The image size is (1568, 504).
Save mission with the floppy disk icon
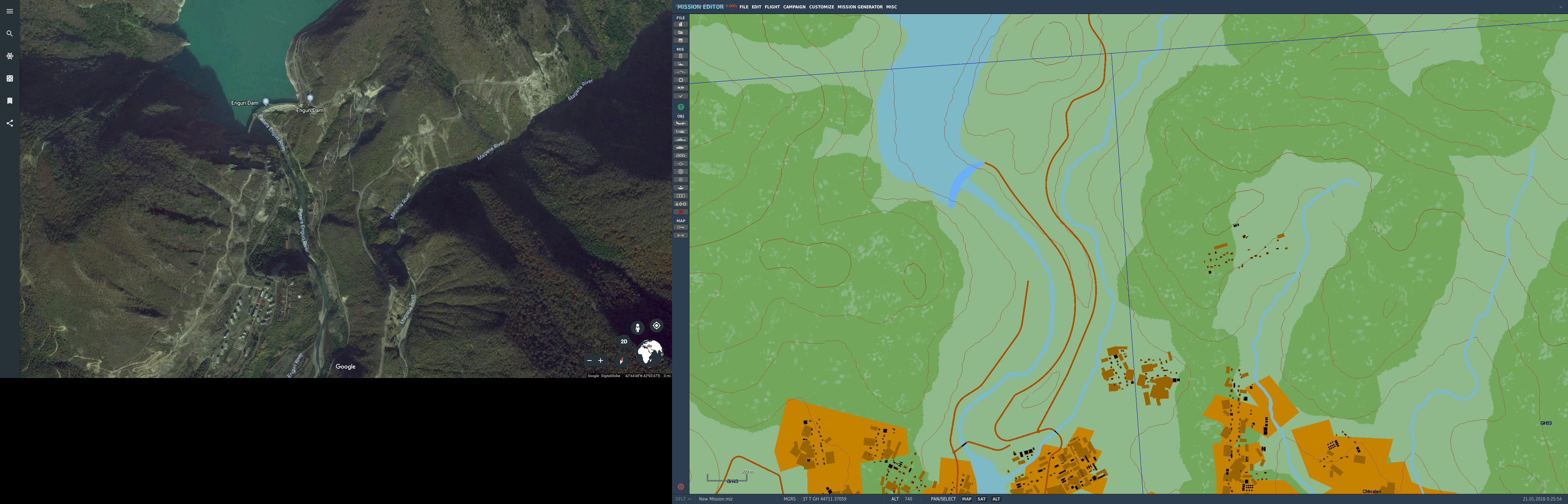pyautogui.click(x=680, y=40)
